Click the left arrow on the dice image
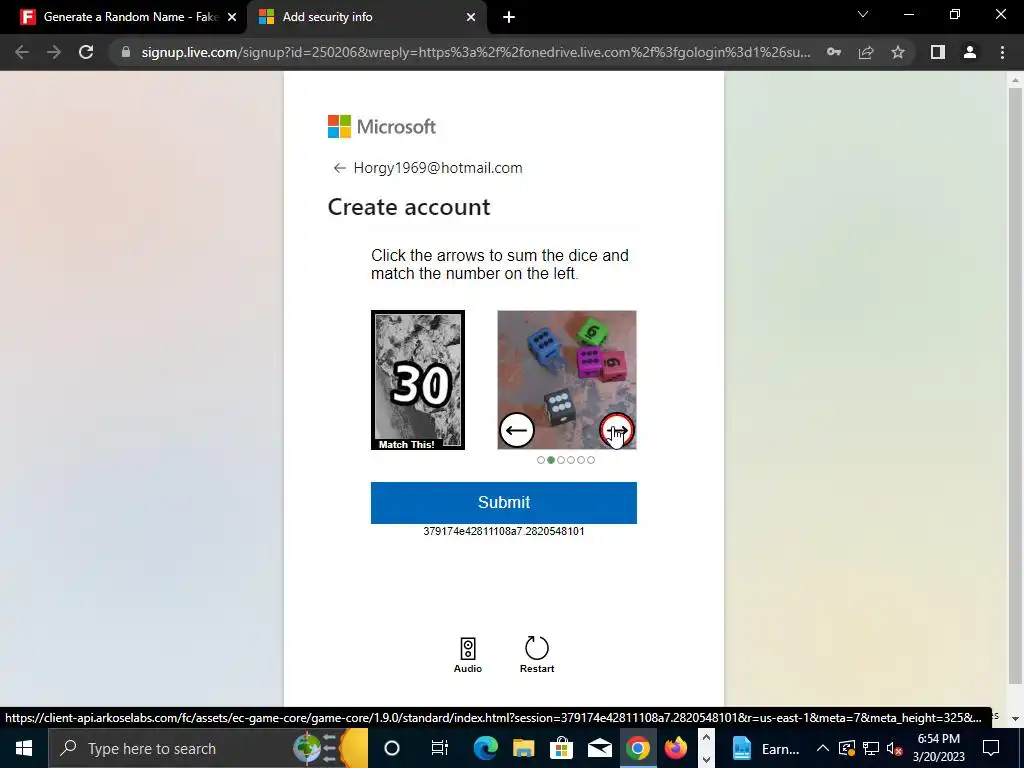The height and width of the screenshot is (768, 1024). click(x=517, y=430)
